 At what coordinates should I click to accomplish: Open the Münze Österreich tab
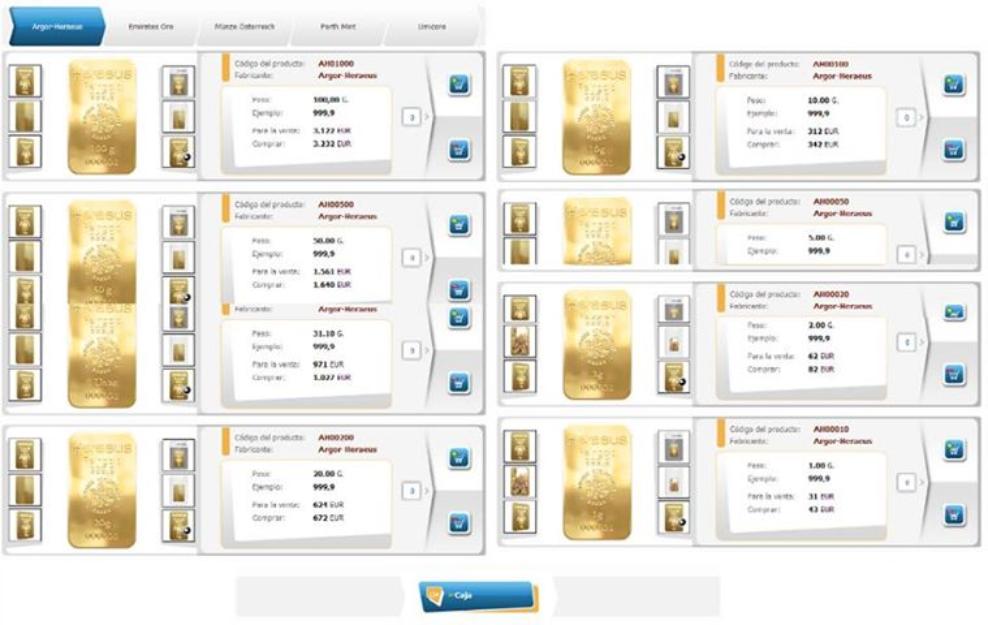point(244,26)
